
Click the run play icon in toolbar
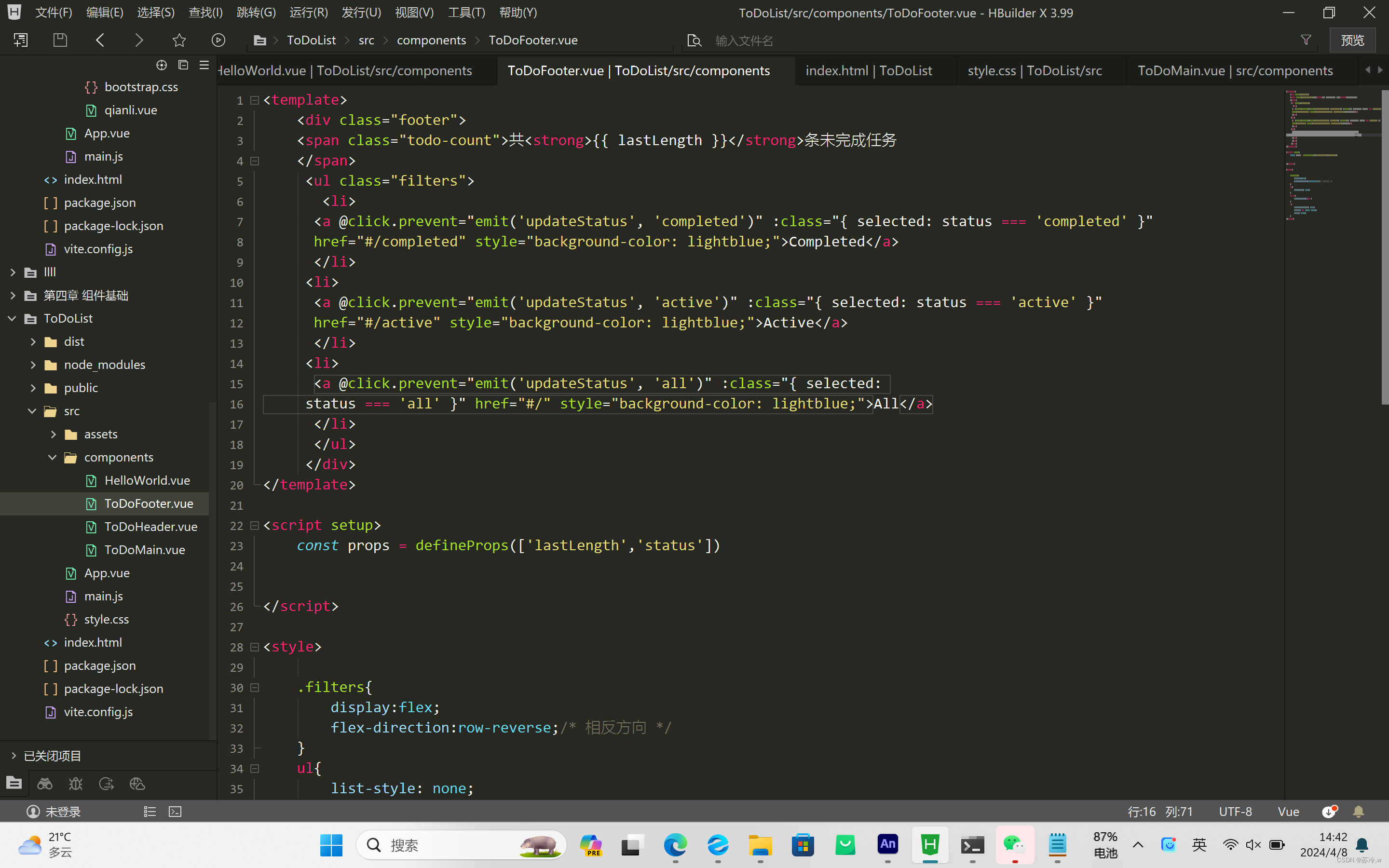coord(218,40)
